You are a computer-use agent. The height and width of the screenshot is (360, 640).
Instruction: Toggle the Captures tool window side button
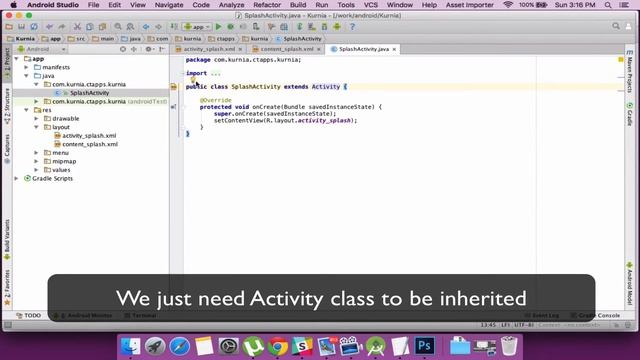(7, 149)
